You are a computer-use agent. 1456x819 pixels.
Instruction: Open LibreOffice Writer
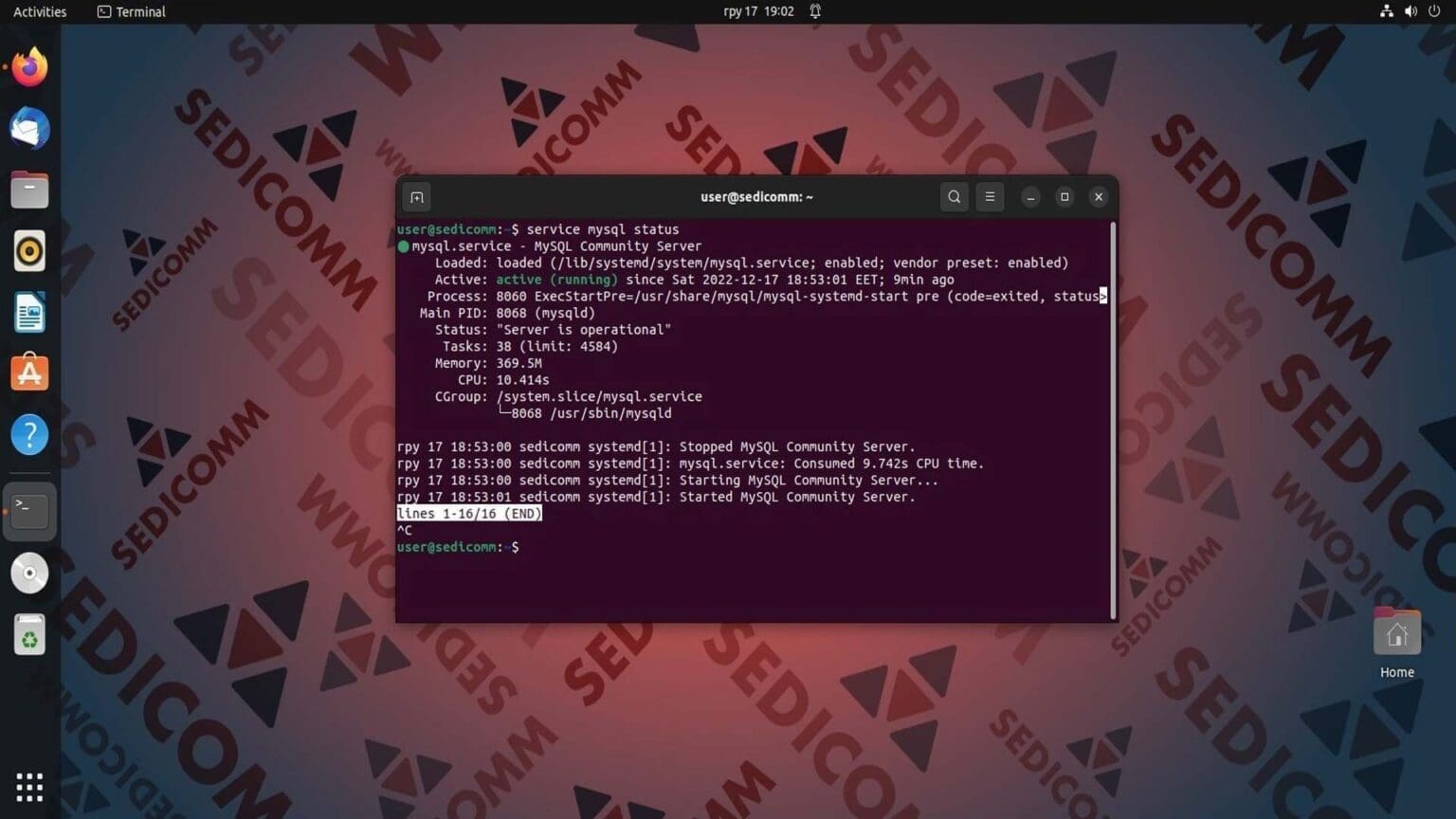tap(28, 312)
